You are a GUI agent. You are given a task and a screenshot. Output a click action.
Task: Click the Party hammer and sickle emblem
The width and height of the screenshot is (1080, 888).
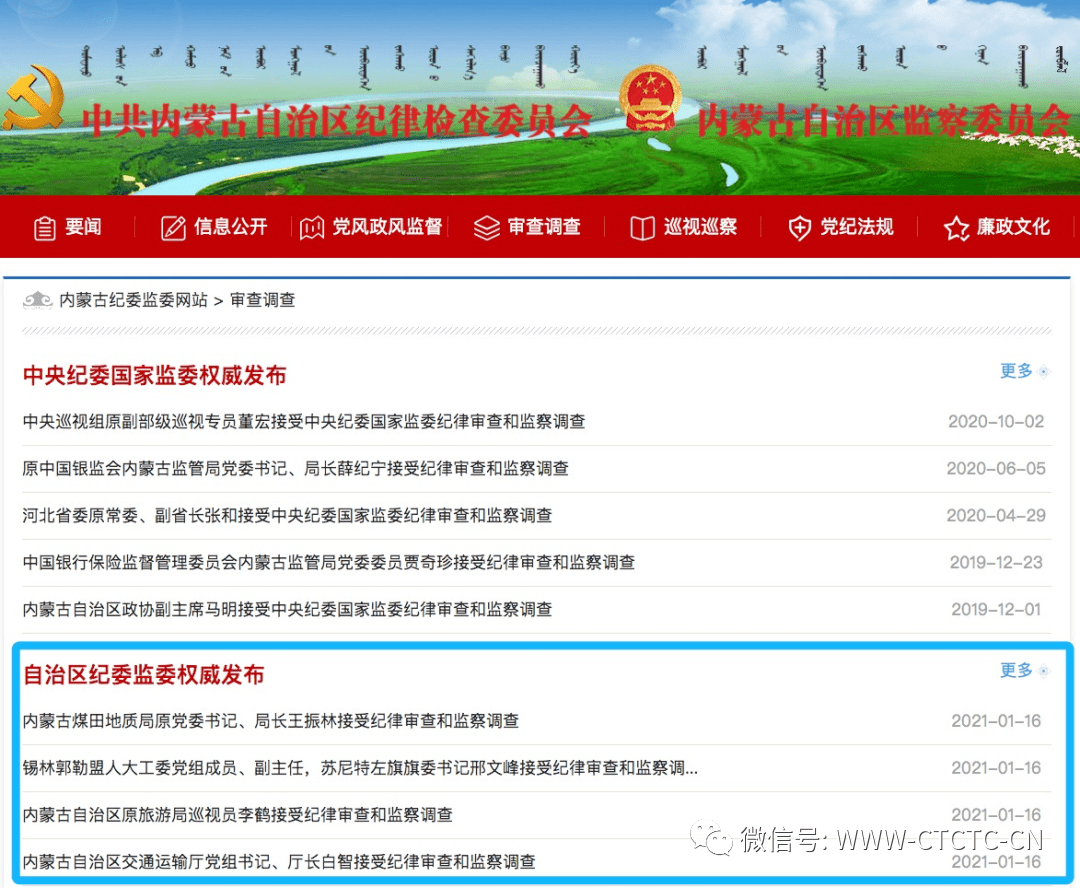pos(34,98)
